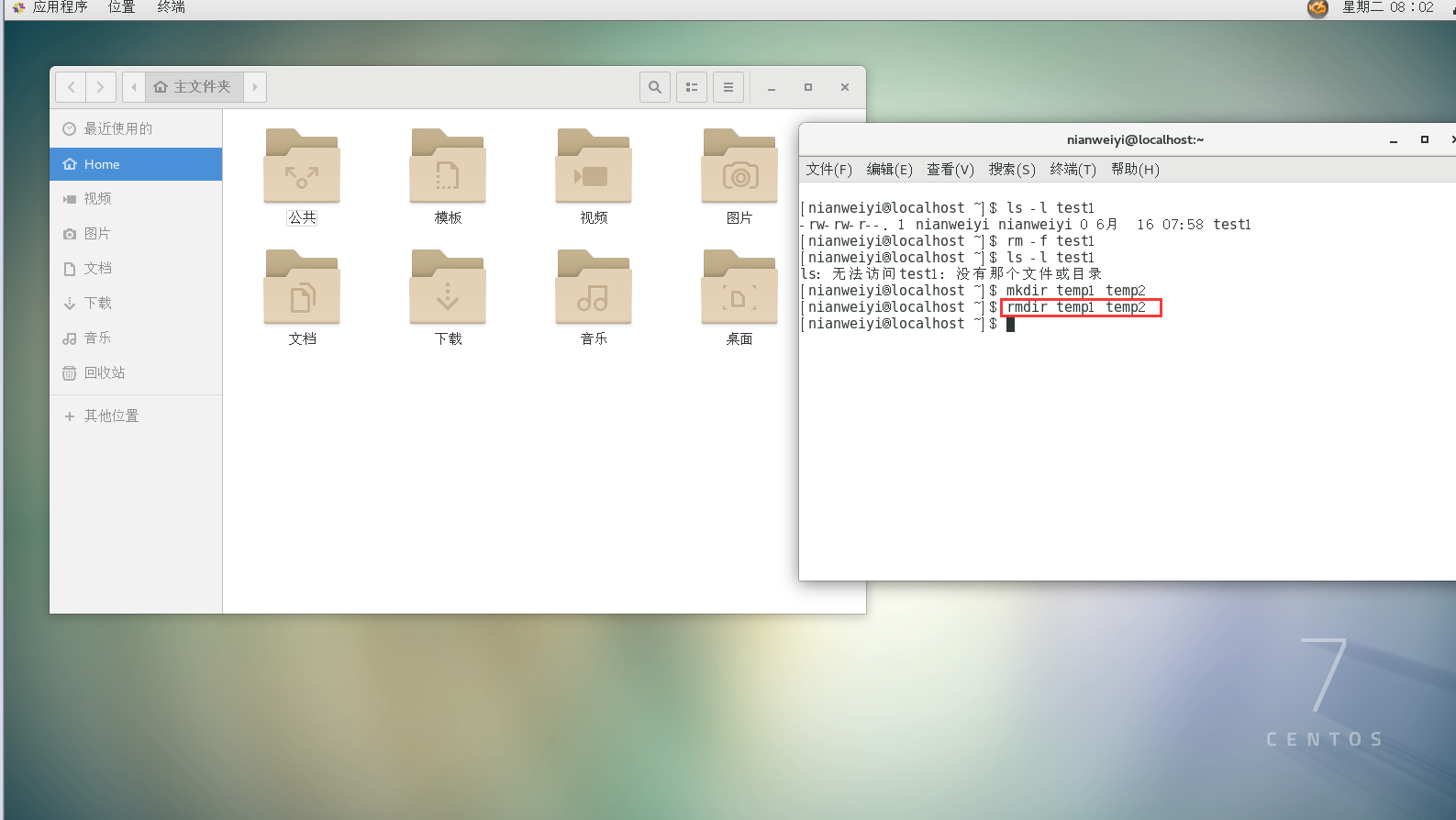This screenshot has width=1456, height=820.
Task: Select the 图片 folder icon in main view
Action: (739, 166)
